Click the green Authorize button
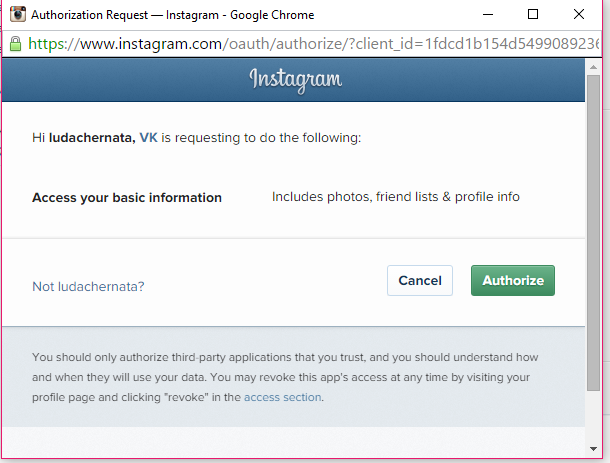Image resolution: width=610 pixels, height=463 pixels. coord(513,281)
